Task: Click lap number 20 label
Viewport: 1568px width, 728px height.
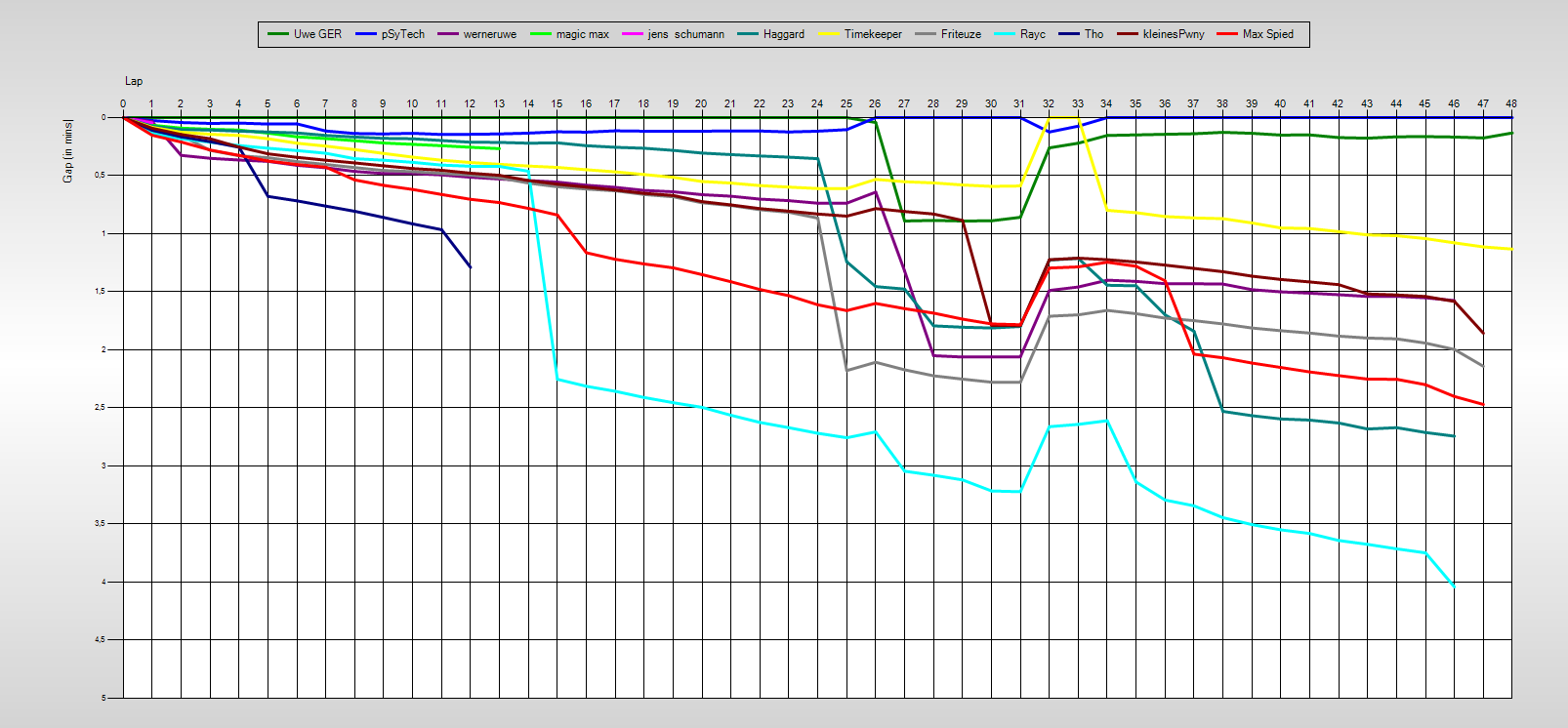Action: point(701,103)
